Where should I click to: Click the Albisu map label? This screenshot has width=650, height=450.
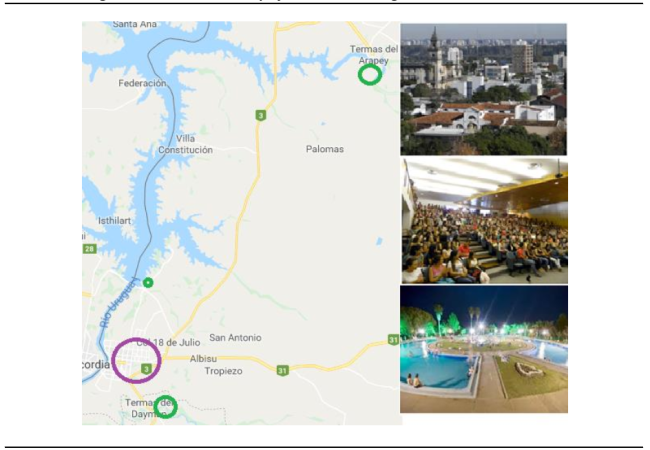pyautogui.click(x=203, y=359)
